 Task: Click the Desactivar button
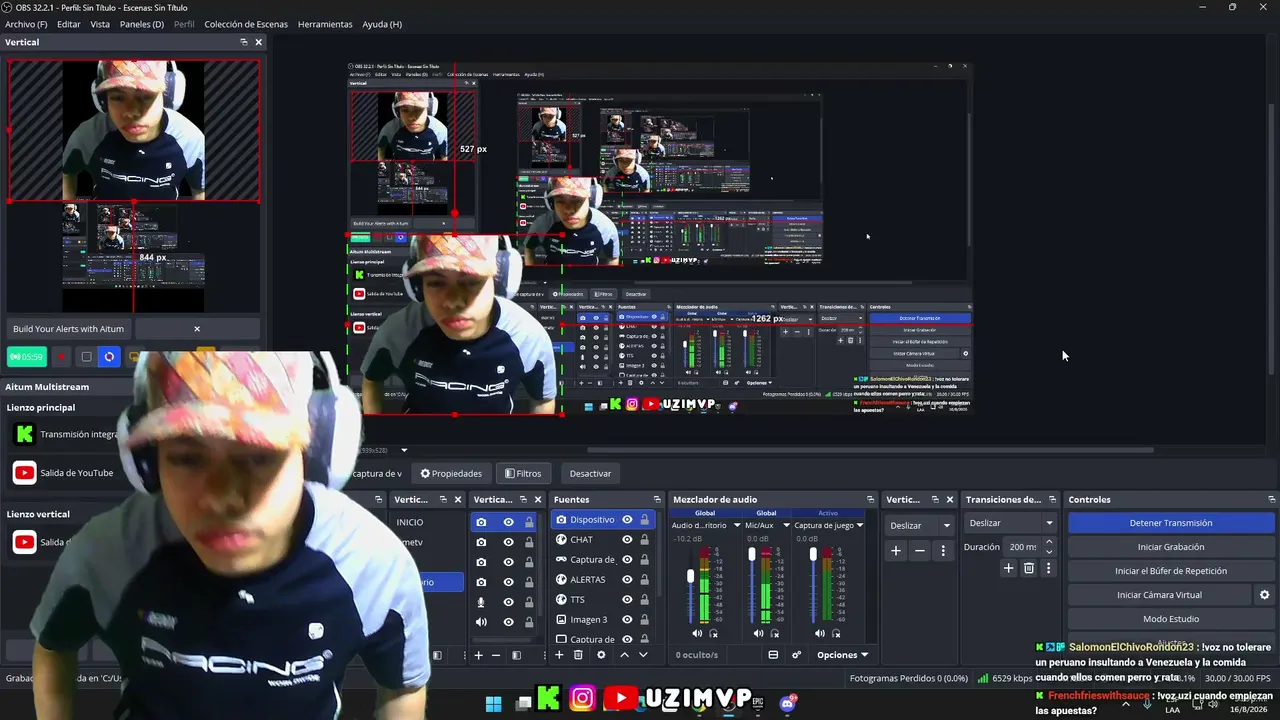click(590, 473)
